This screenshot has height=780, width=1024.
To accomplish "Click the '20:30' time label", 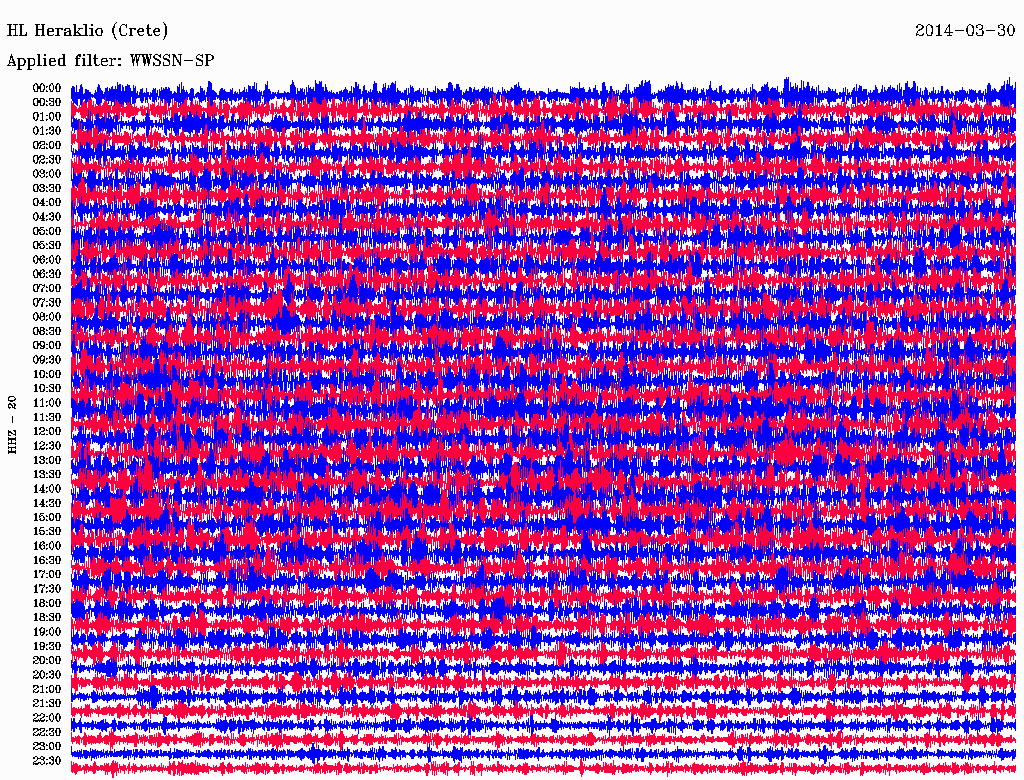I will pyautogui.click(x=47, y=674).
